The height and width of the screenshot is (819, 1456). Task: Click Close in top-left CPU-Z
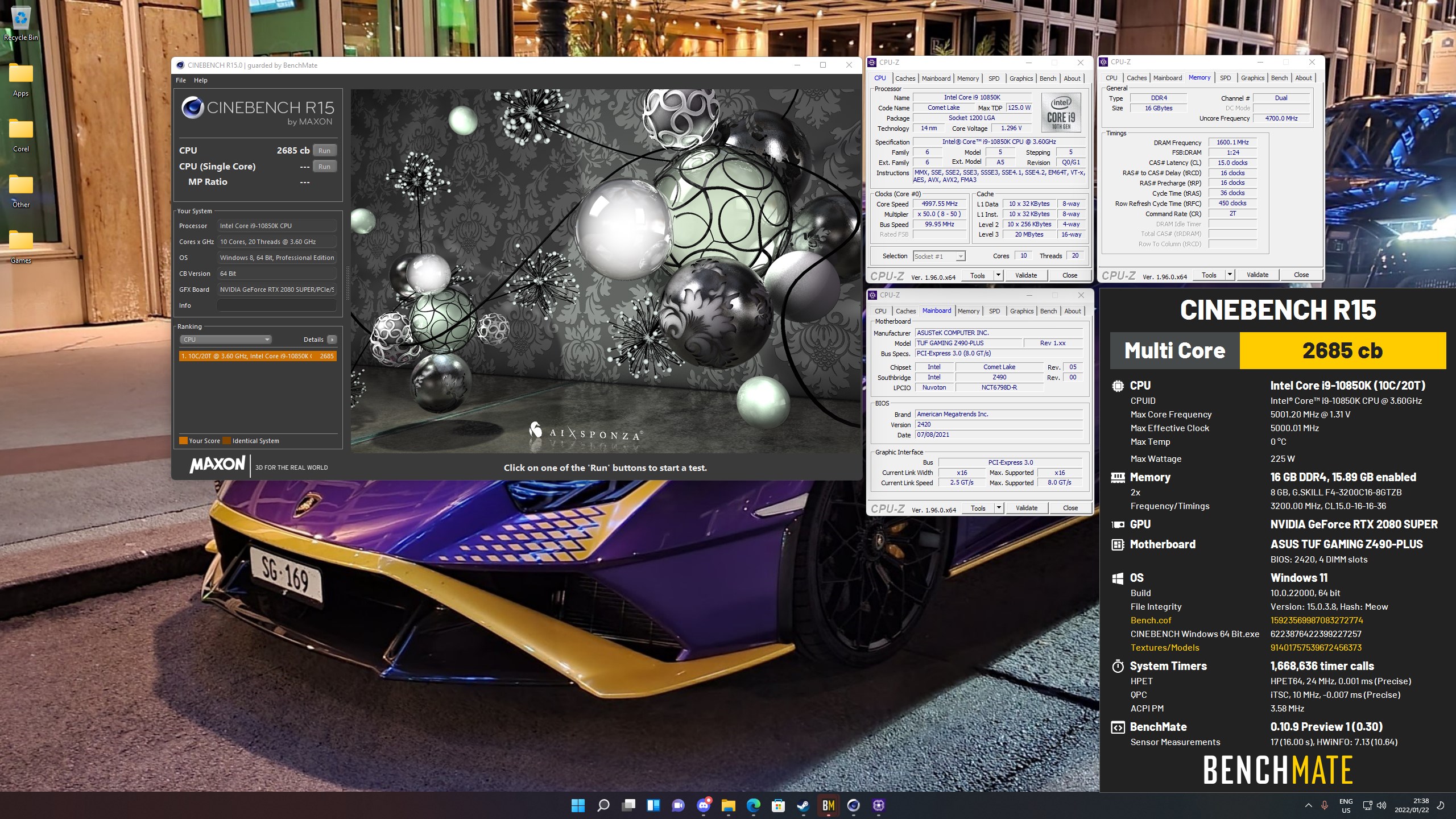pos(1070,276)
